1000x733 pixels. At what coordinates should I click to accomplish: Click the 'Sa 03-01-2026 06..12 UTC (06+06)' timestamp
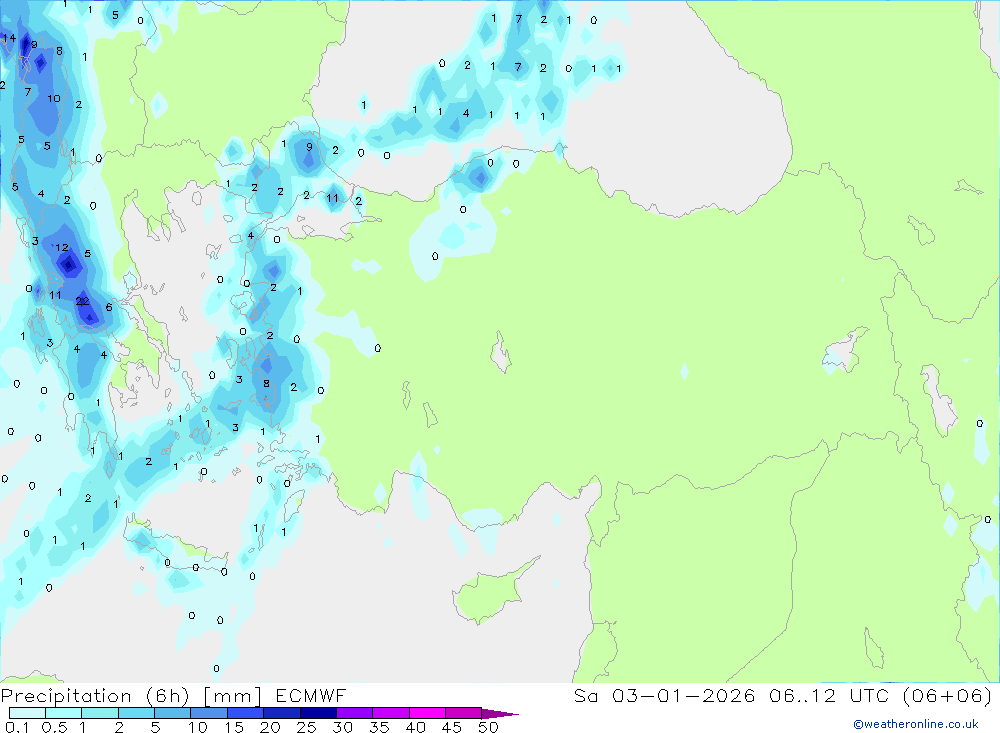tap(783, 695)
